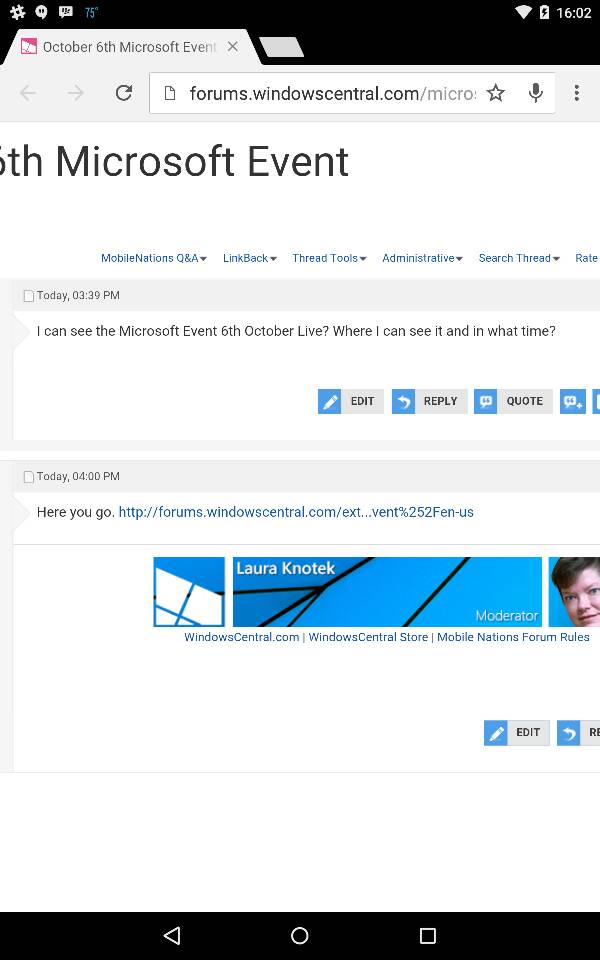Tap the BBM notification icon in status bar

pos(66,12)
